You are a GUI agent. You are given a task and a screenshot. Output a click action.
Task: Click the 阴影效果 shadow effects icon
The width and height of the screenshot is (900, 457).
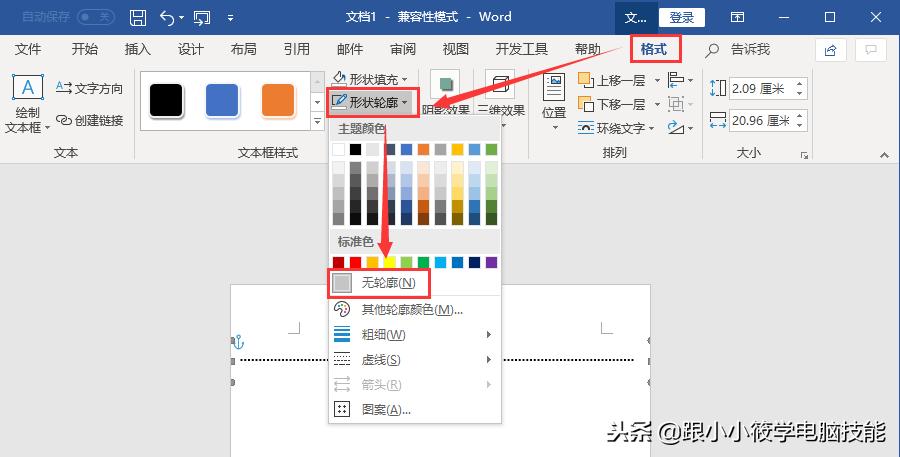pyautogui.click(x=445, y=85)
